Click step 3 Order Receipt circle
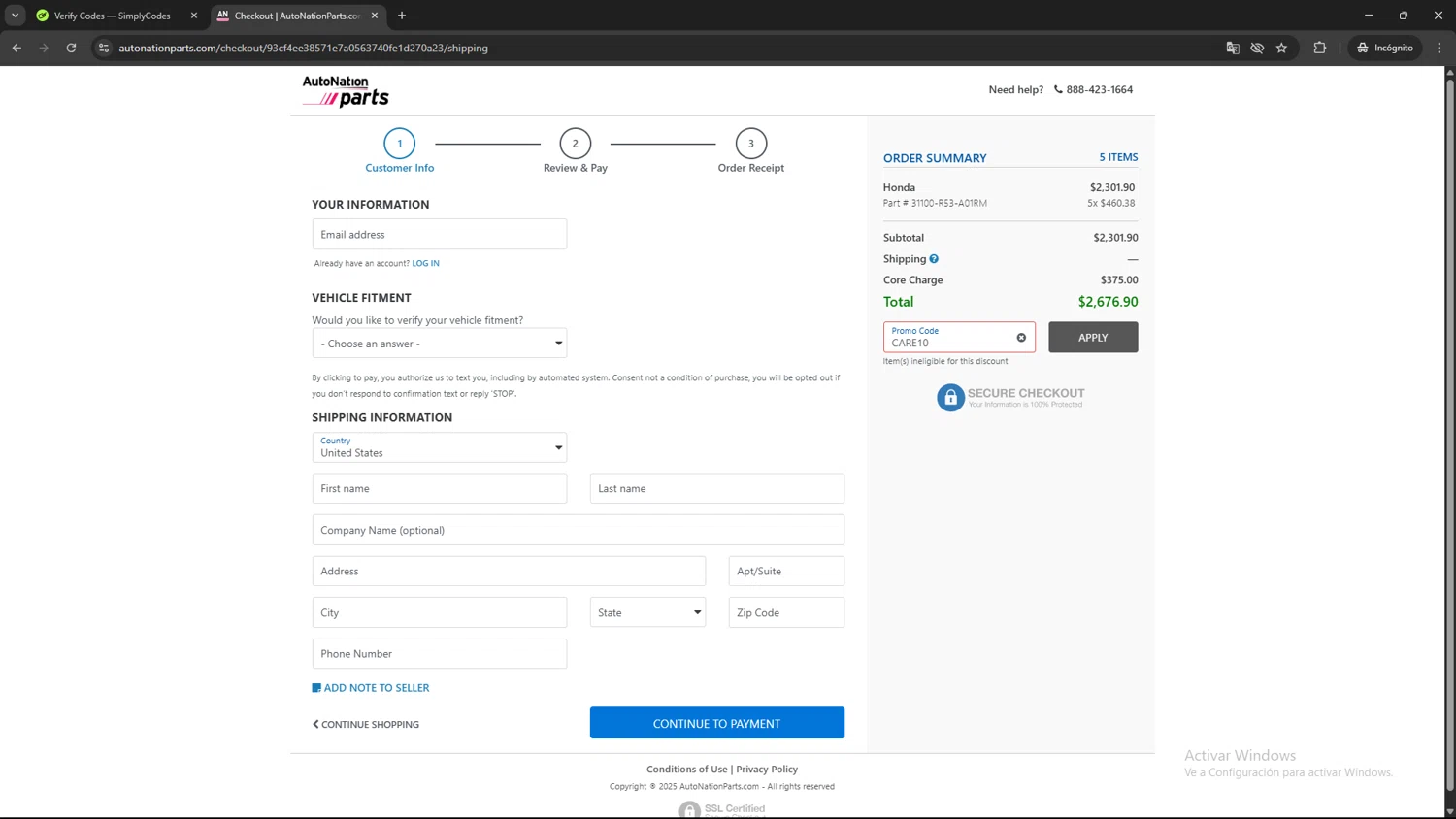1456x819 pixels. [751, 144]
